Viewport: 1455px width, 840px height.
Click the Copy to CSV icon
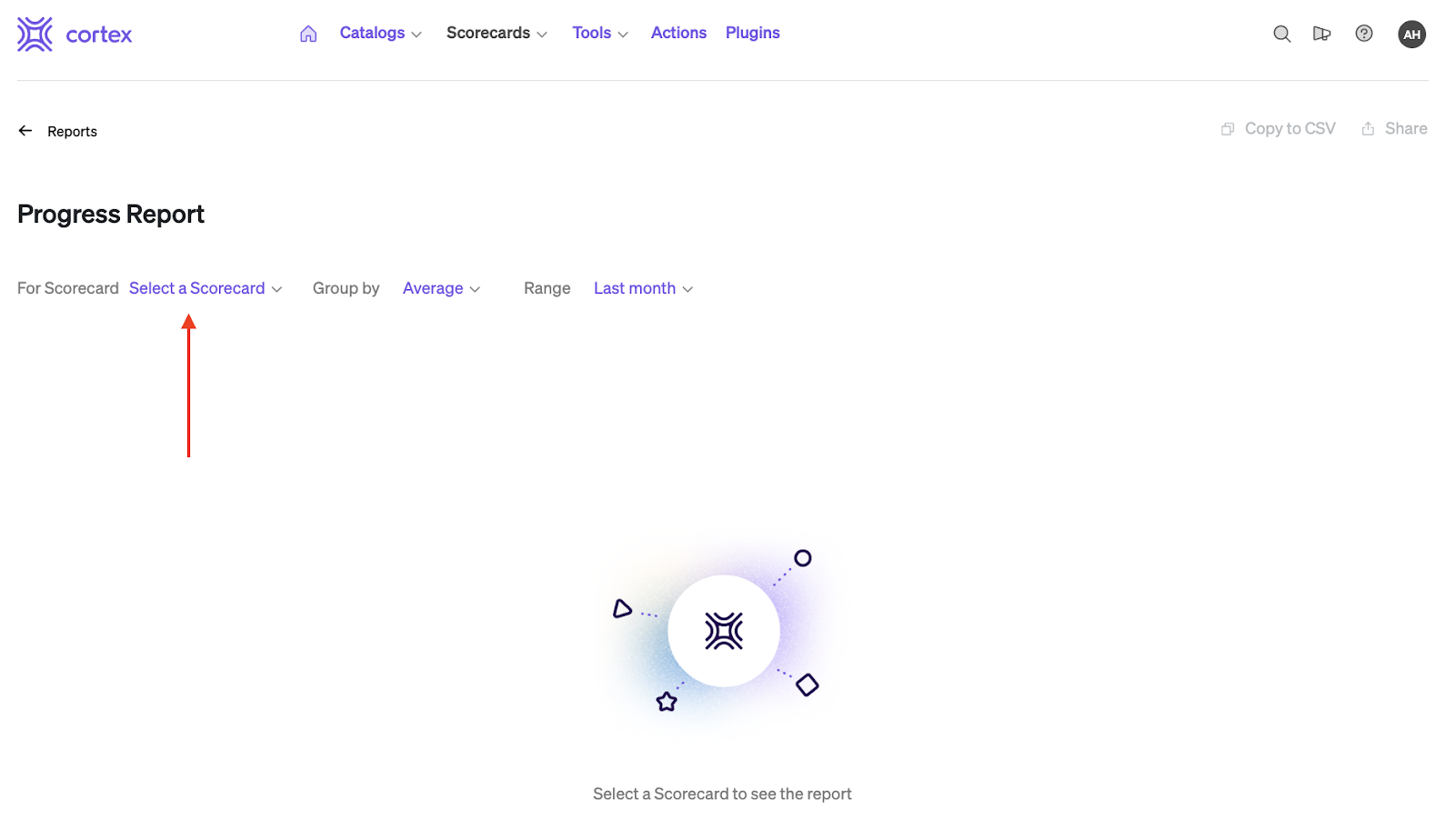coord(1228,129)
